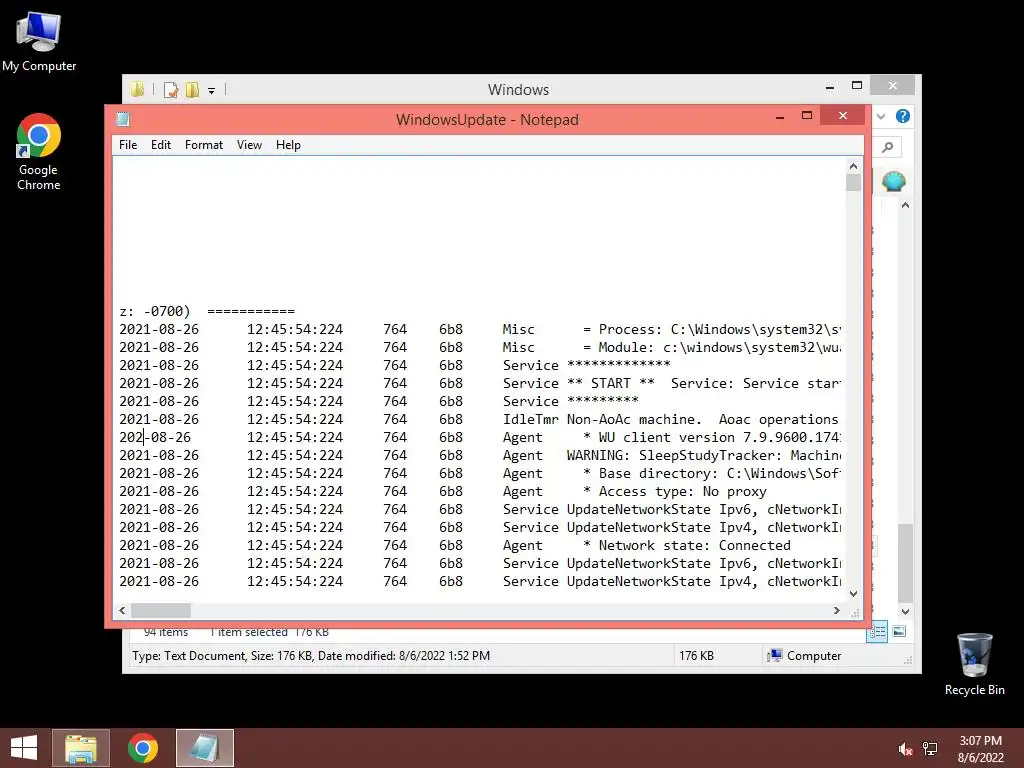Open the Windows Start button
The image size is (1024, 768).
[x=24, y=748]
